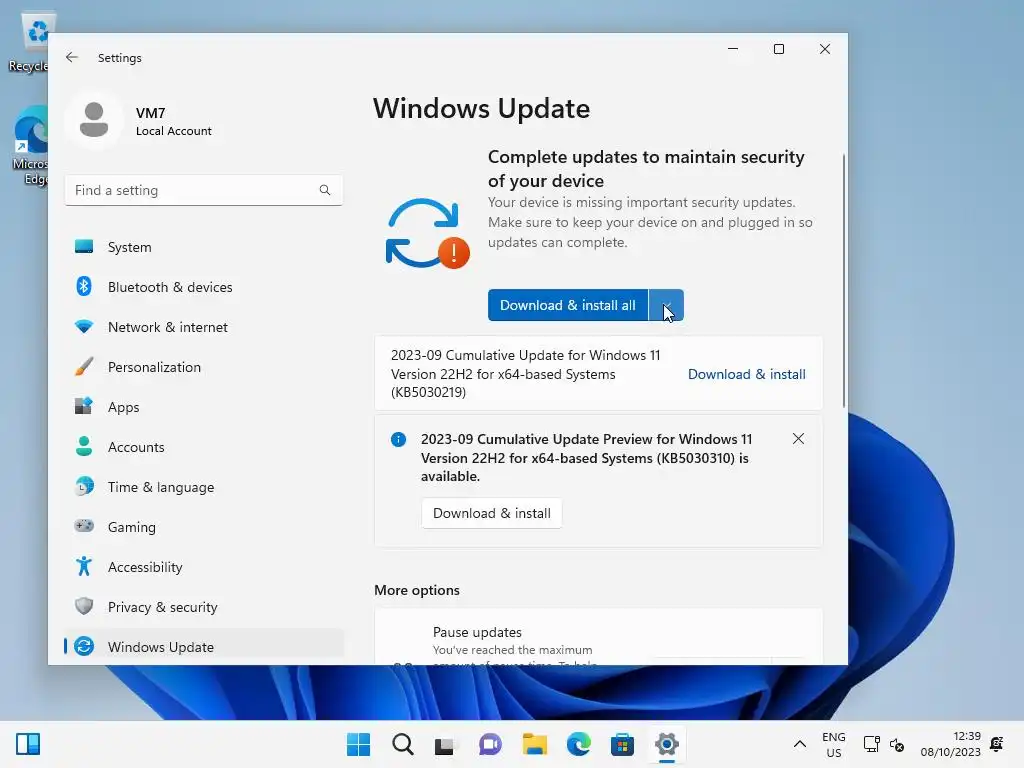The image size is (1024, 768).
Task: Click the search magnifier in Find a setting
Action: [x=325, y=190]
